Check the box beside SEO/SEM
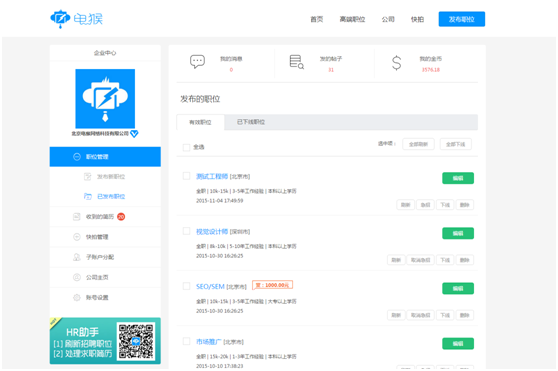558x371 pixels. pos(186,286)
